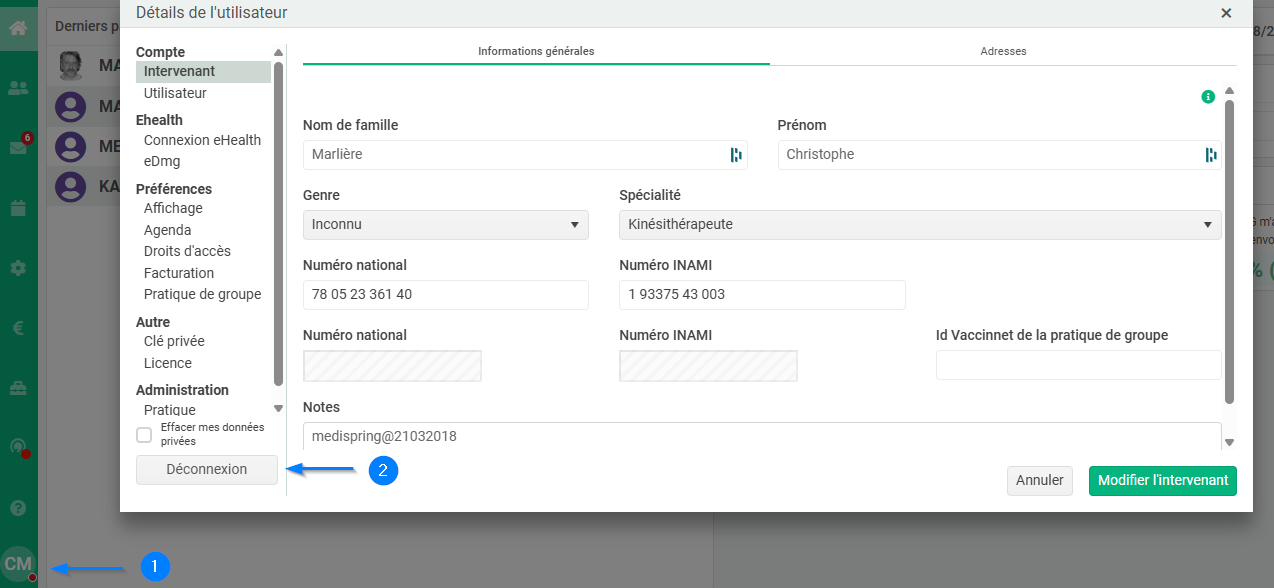Click Numéro INAMI field with 1 93375
Image resolution: width=1274 pixels, height=588 pixels.
(x=762, y=295)
